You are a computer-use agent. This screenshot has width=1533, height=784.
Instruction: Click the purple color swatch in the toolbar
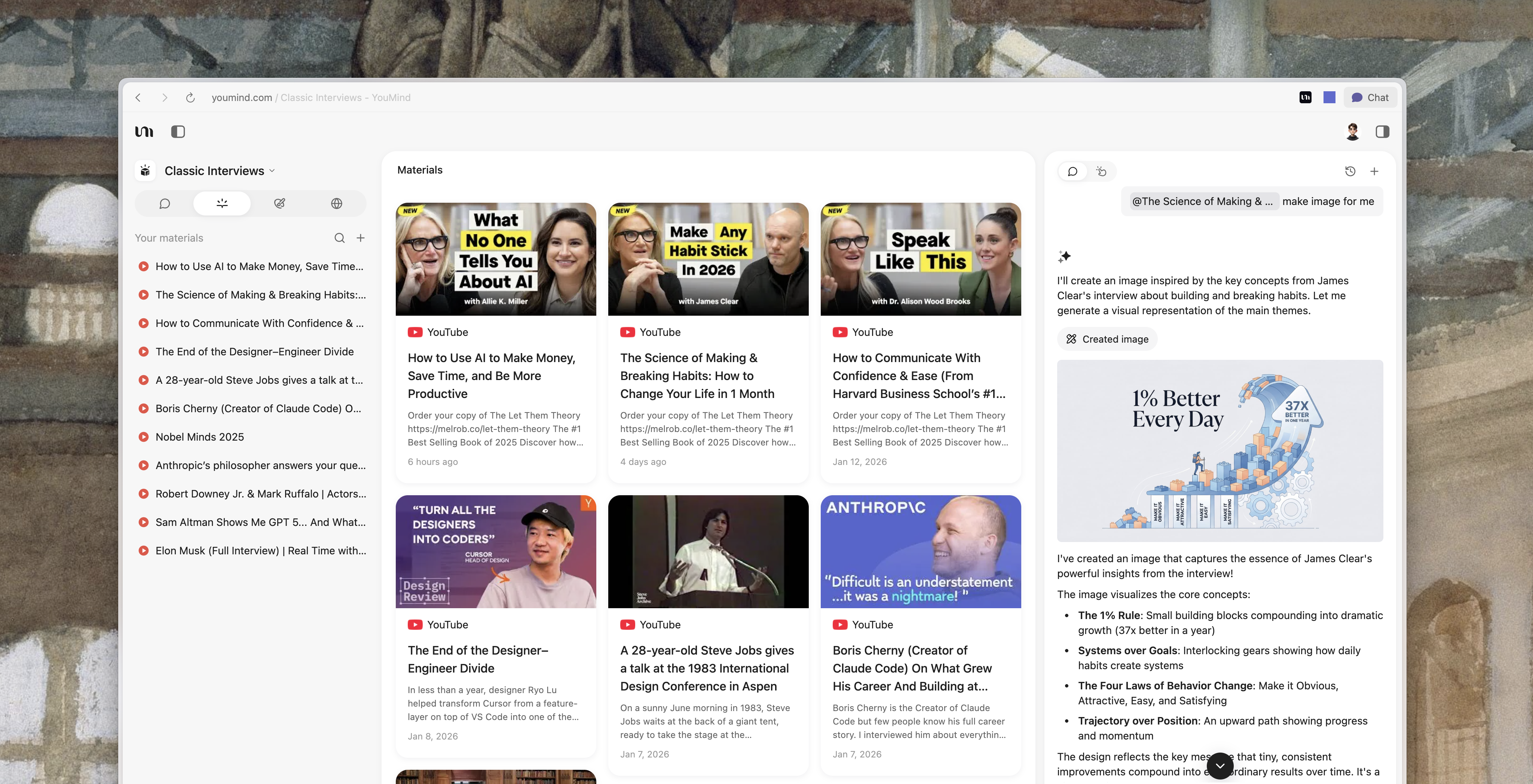point(1329,97)
